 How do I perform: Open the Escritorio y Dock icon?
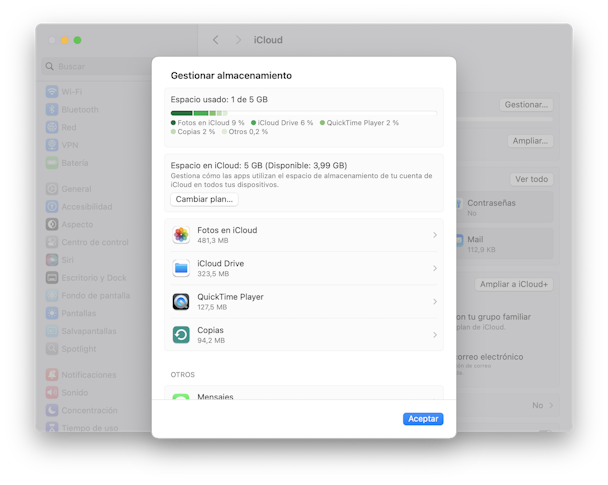(x=52, y=278)
